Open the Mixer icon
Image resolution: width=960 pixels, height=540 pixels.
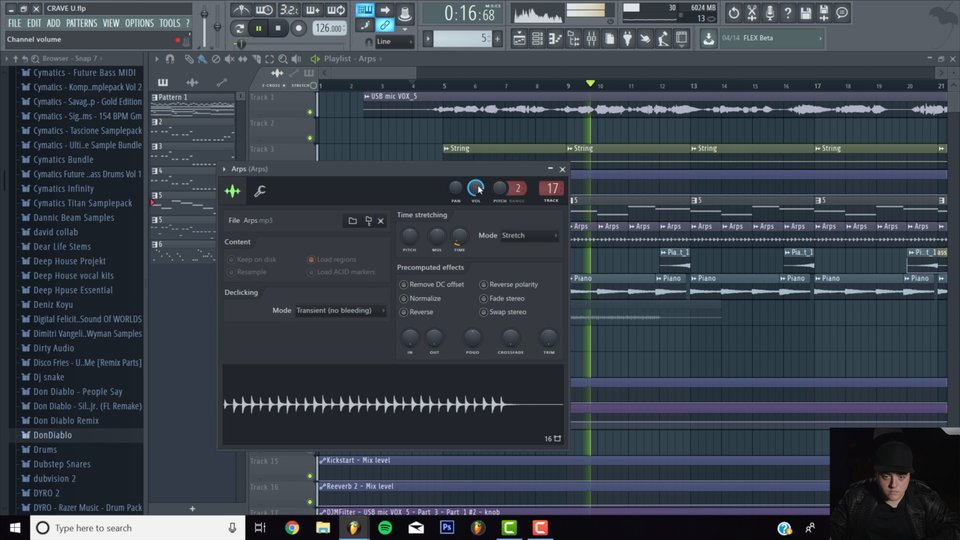pyautogui.click(x=591, y=39)
